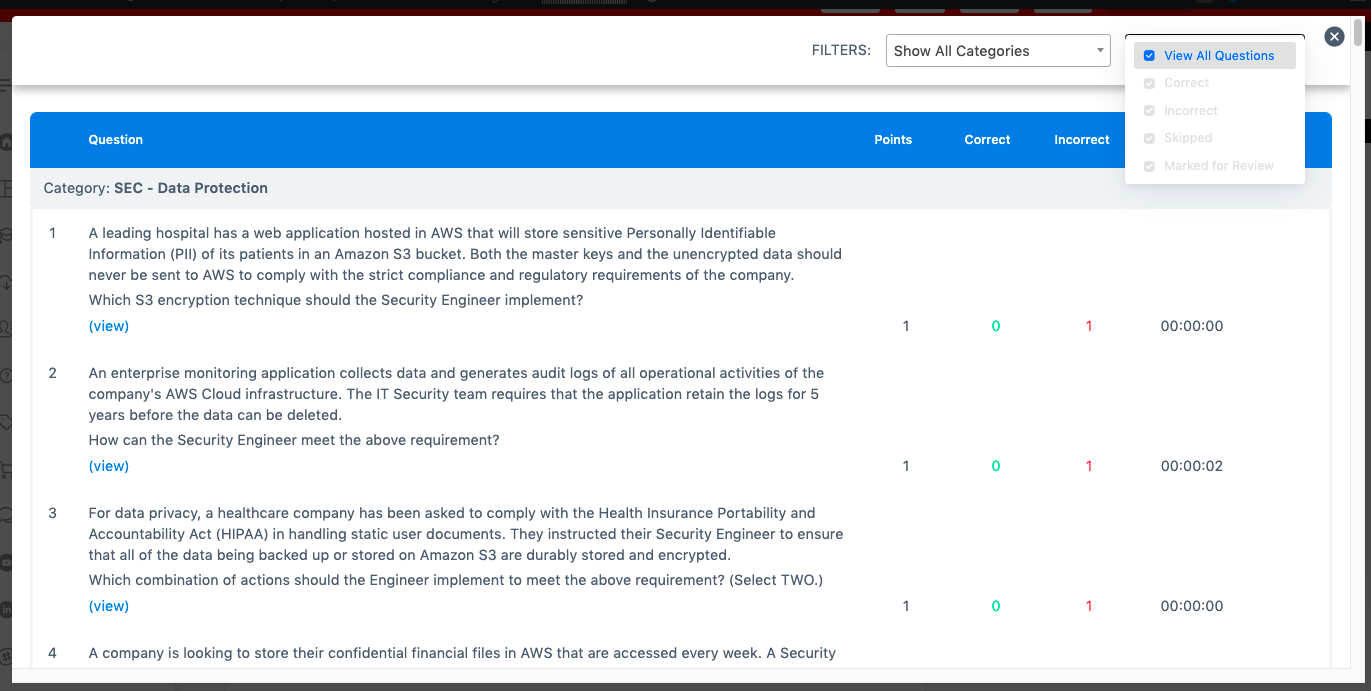Close the question review modal
Screen dimensions: 1371x691
1334,37
